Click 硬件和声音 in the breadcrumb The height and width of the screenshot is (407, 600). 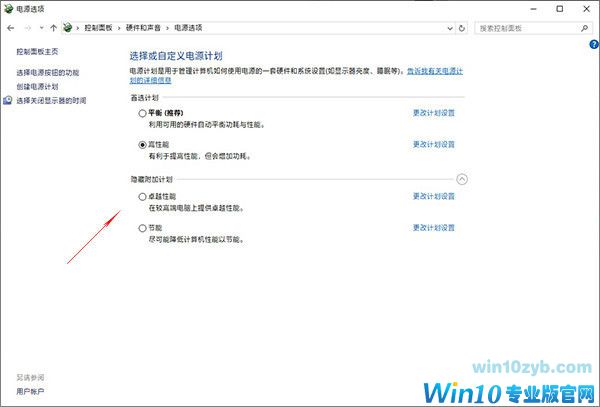143,28
